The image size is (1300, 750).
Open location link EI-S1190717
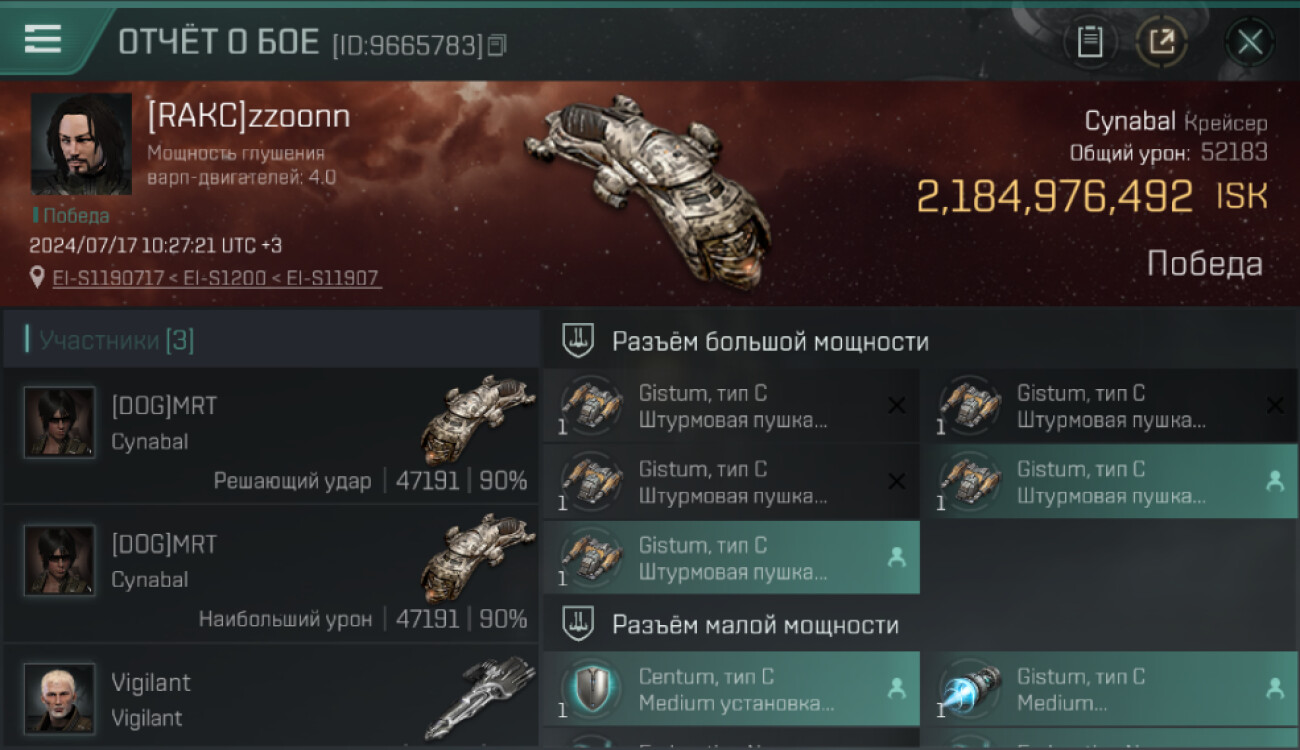pos(108,278)
